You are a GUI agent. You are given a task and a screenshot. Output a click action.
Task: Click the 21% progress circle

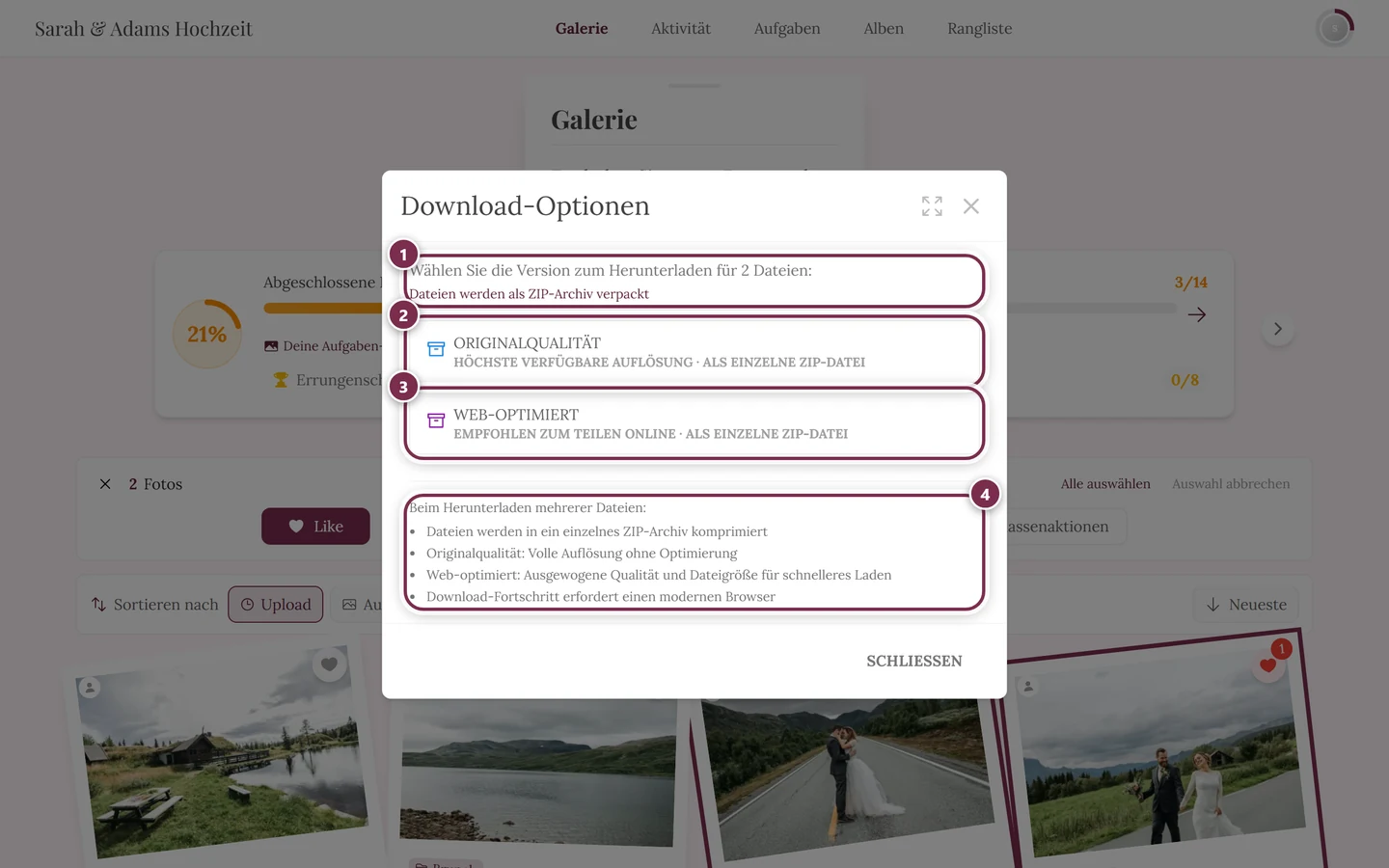click(x=207, y=334)
